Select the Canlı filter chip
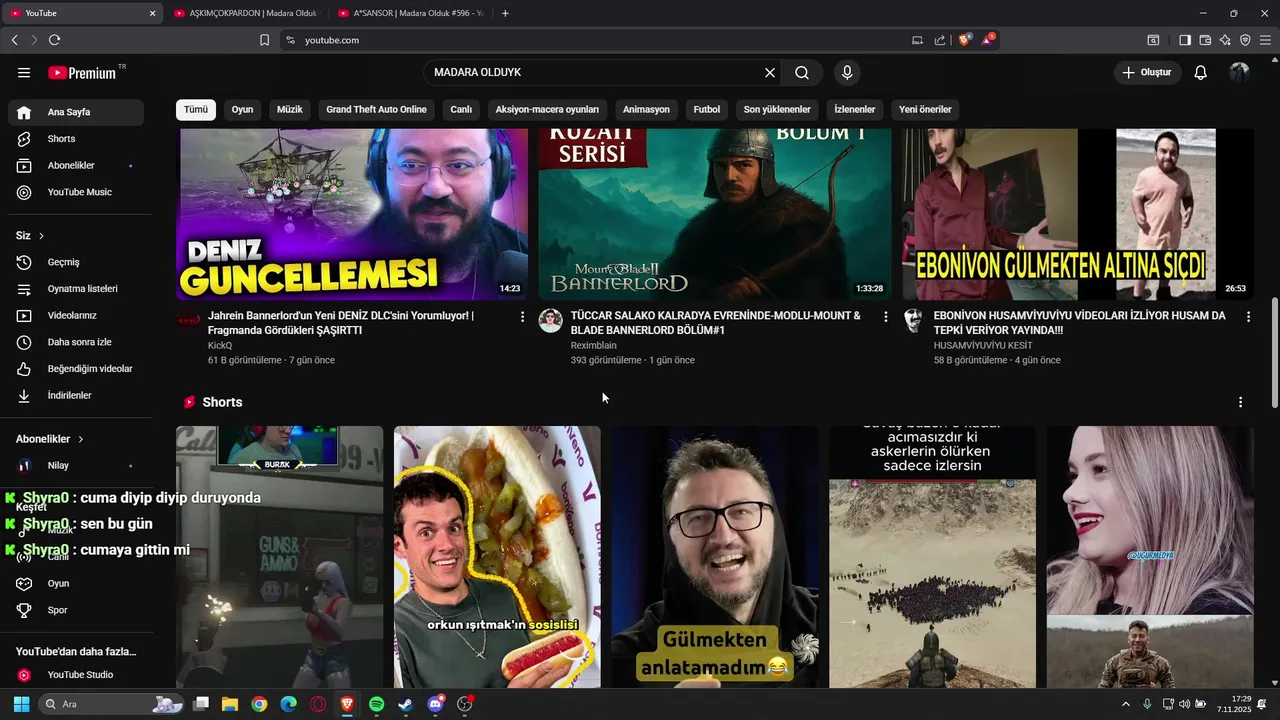Viewport: 1280px width, 720px height. (x=461, y=109)
